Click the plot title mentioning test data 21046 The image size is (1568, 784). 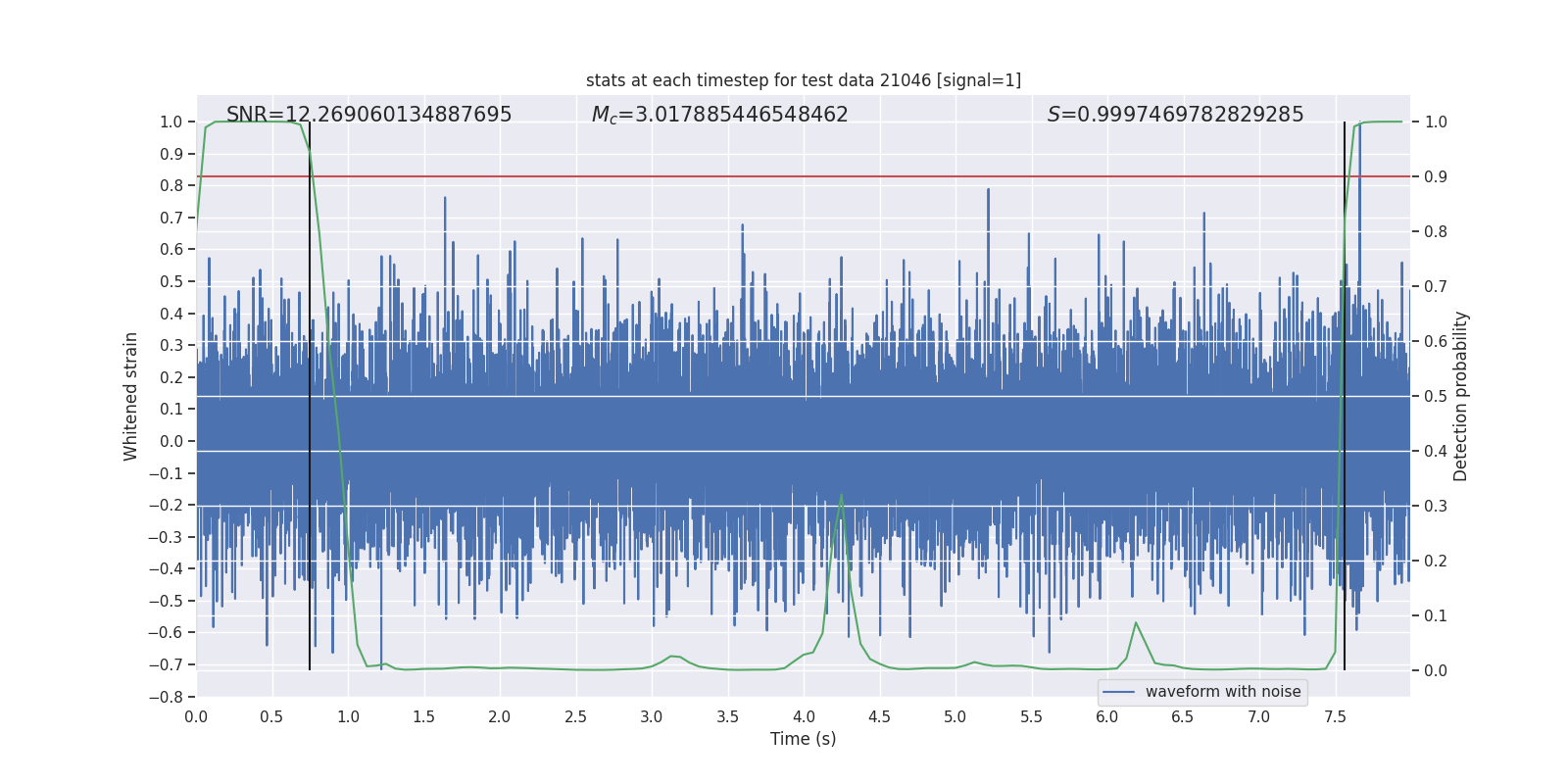tap(804, 80)
